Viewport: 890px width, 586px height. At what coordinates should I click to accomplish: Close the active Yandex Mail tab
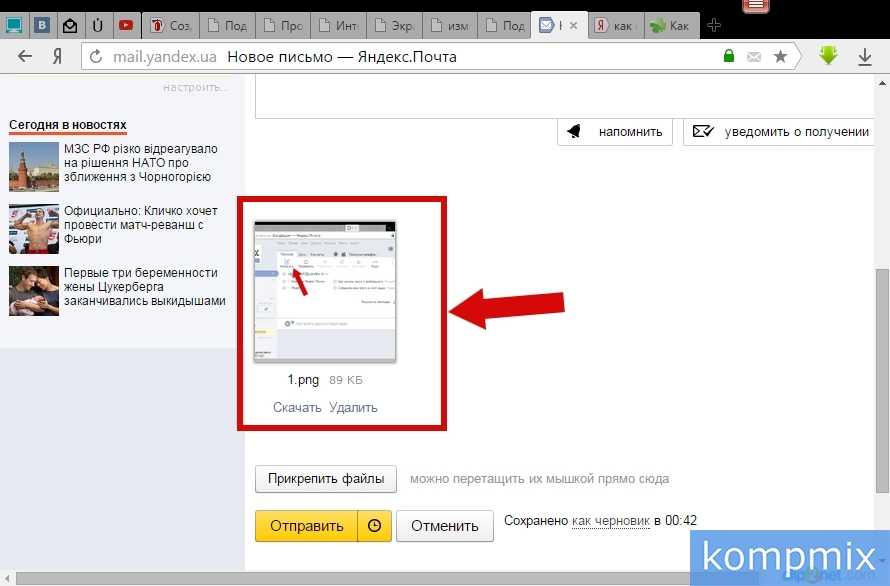(x=573, y=26)
